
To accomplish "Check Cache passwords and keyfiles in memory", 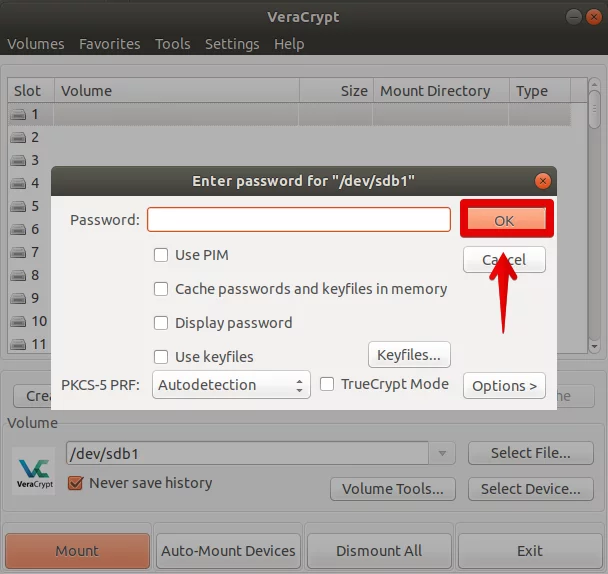I will coord(161,289).
